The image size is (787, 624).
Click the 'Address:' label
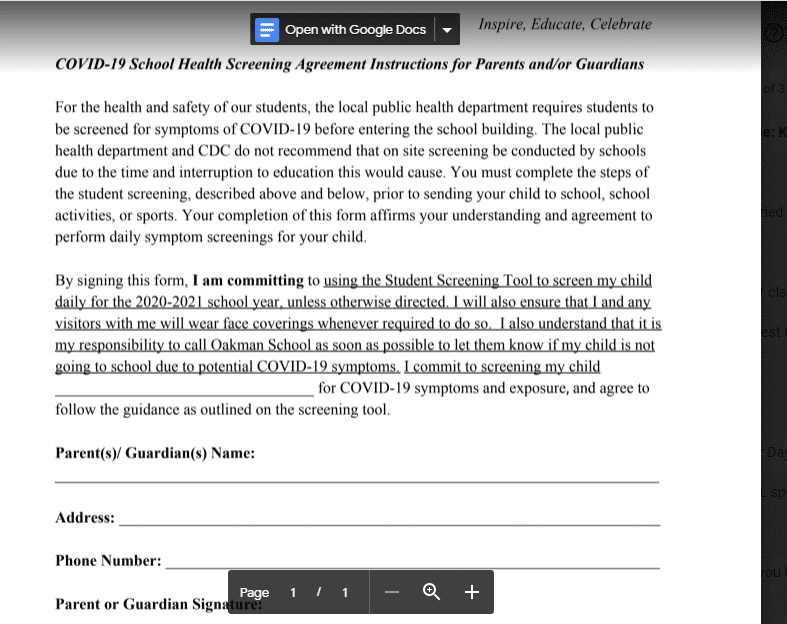click(x=85, y=518)
